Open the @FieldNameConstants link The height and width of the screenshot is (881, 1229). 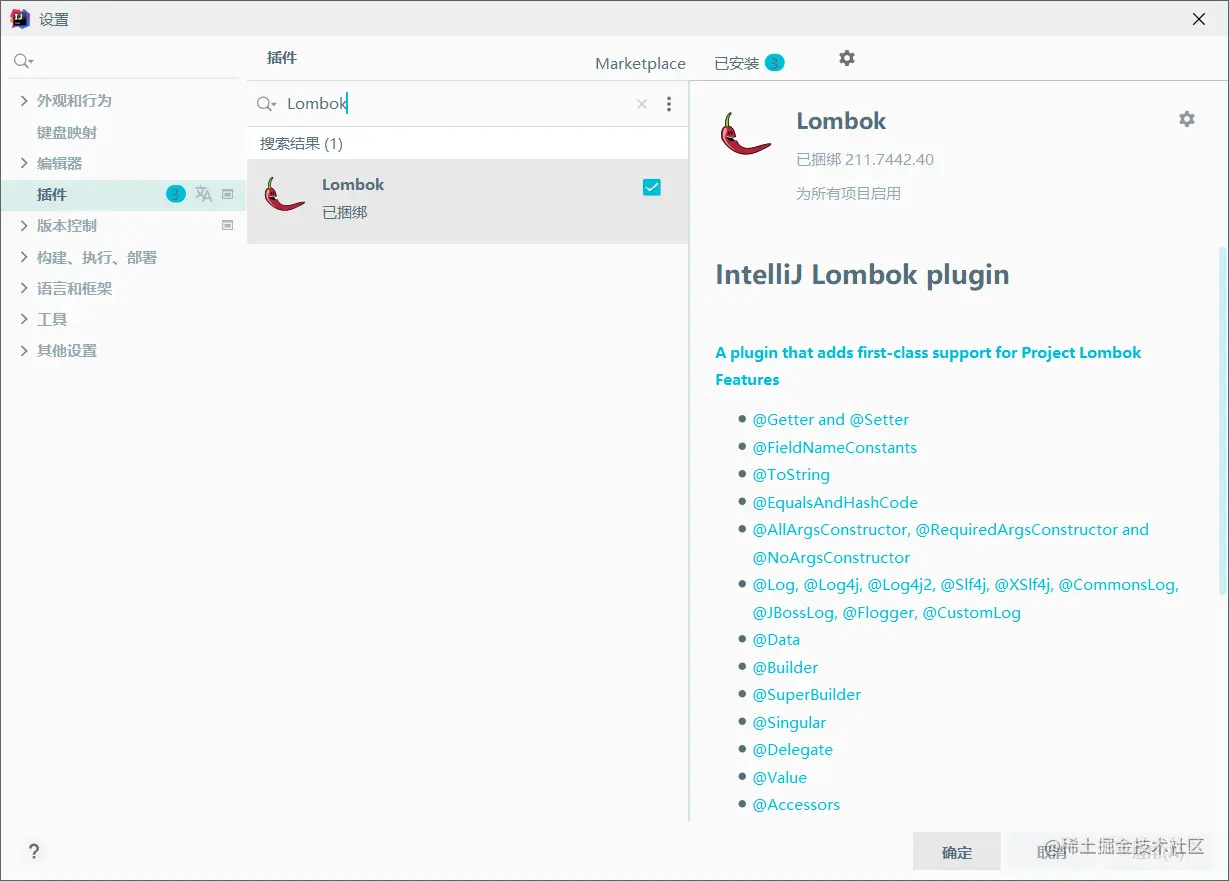point(834,447)
